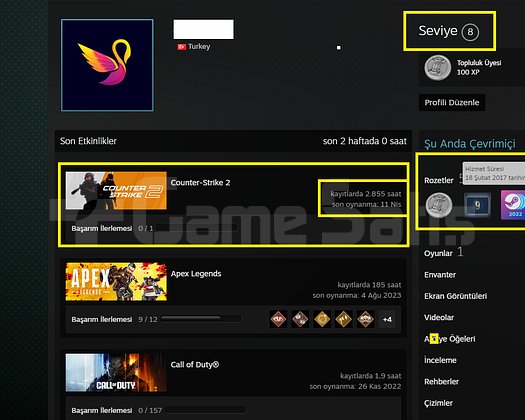Click silver community badge under Rozetler
Viewport: 525px width, 420px height.
[x=439, y=205]
